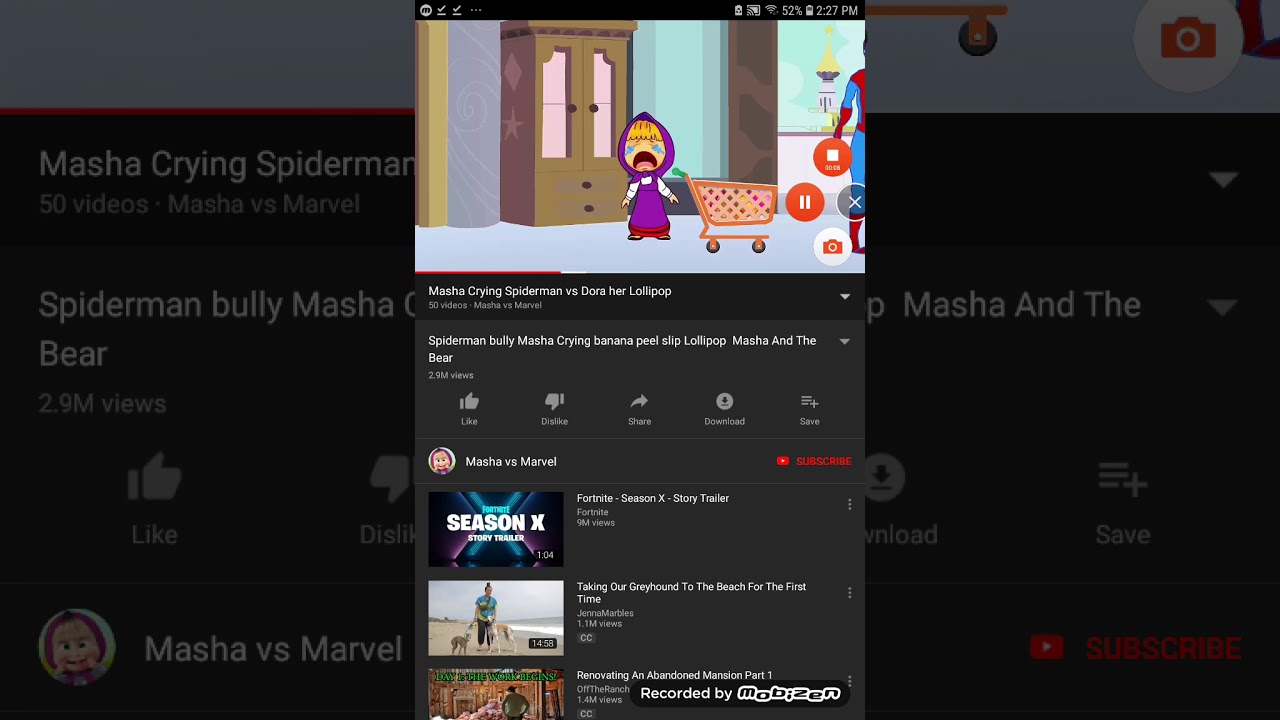This screenshot has height=720, width=1280.
Task: Tap the video player showing crying Masha
Action: point(640,145)
